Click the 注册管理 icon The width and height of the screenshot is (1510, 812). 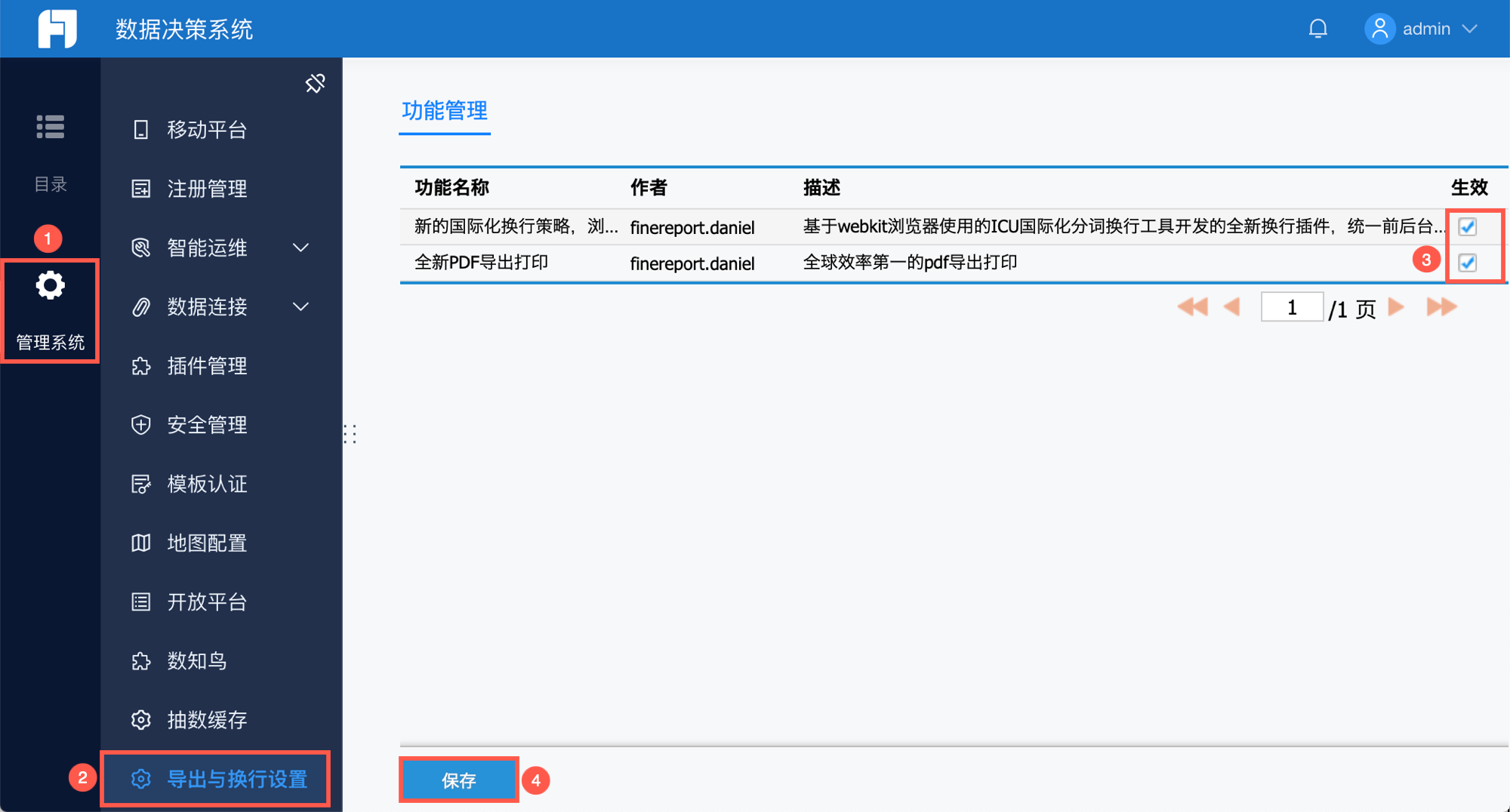(x=141, y=189)
